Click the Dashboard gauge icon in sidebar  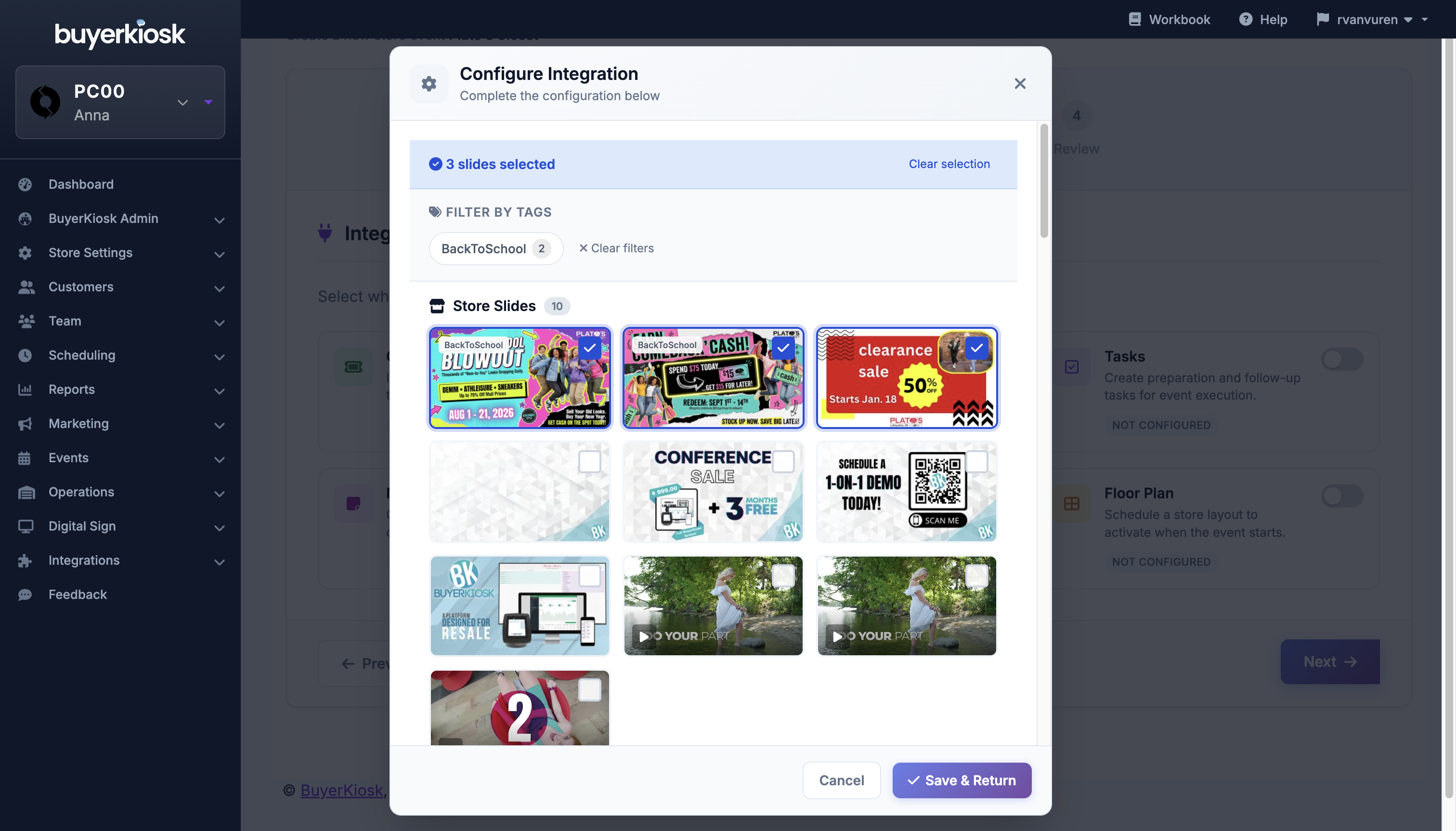25,184
